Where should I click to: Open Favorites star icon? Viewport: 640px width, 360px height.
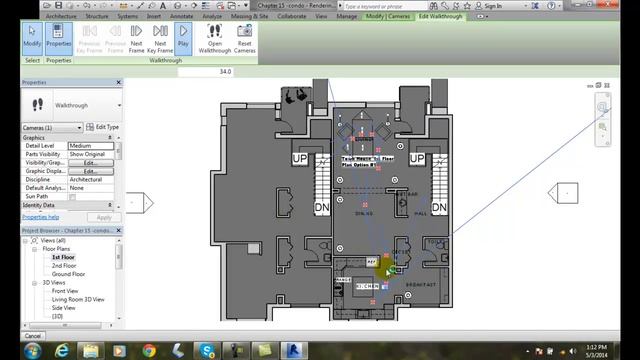(x=467, y=6)
